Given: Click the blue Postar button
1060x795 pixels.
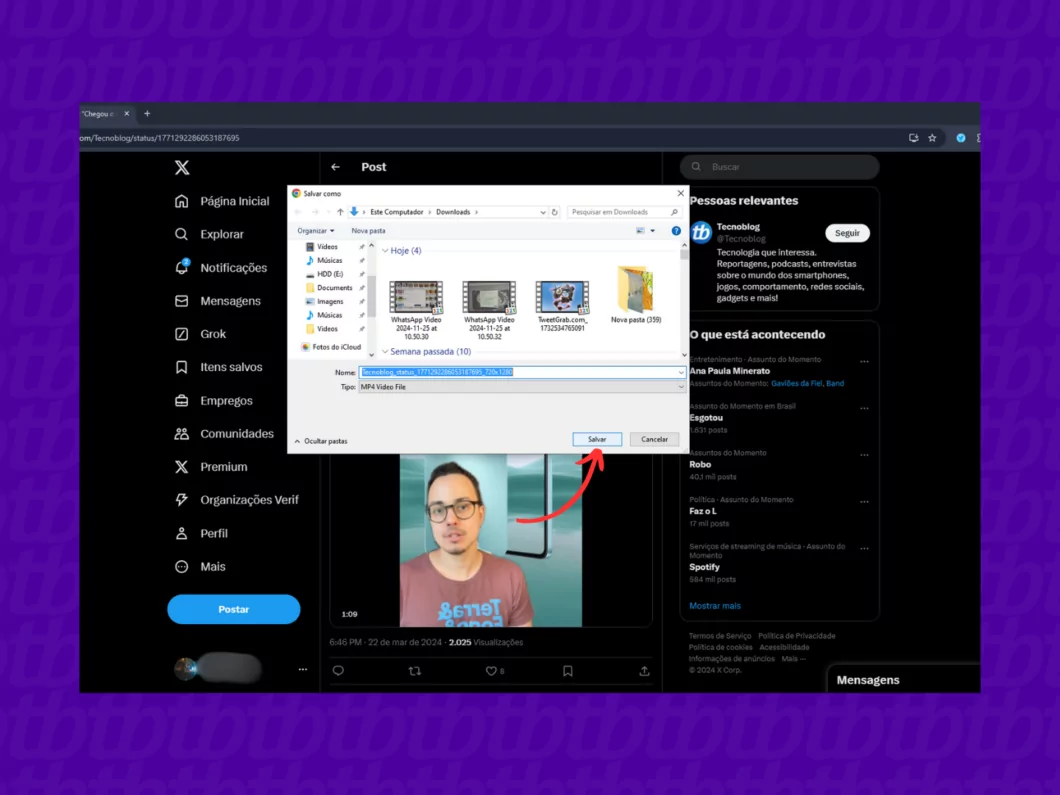Looking at the screenshot, I should [x=234, y=609].
